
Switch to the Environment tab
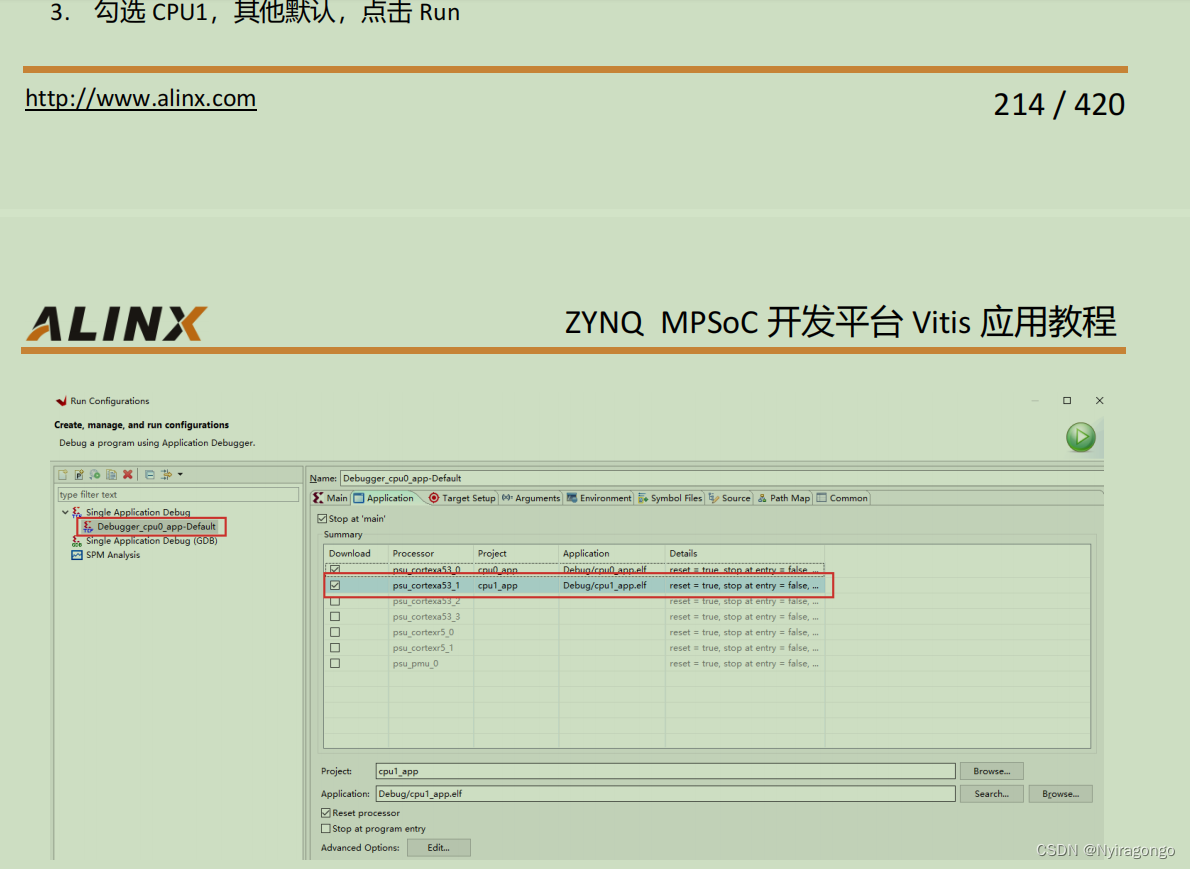tap(599, 498)
